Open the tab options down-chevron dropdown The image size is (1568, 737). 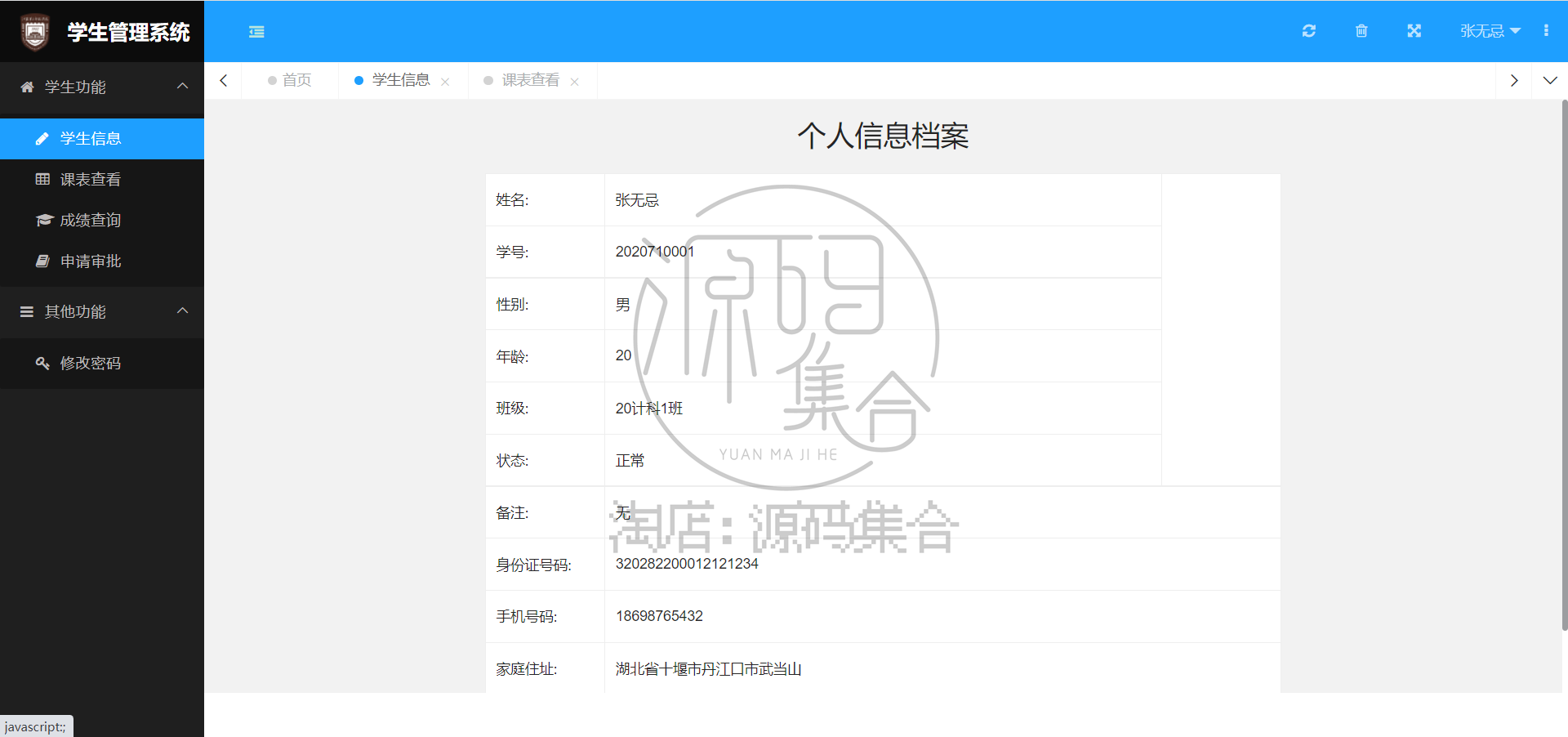click(x=1549, y=80)
